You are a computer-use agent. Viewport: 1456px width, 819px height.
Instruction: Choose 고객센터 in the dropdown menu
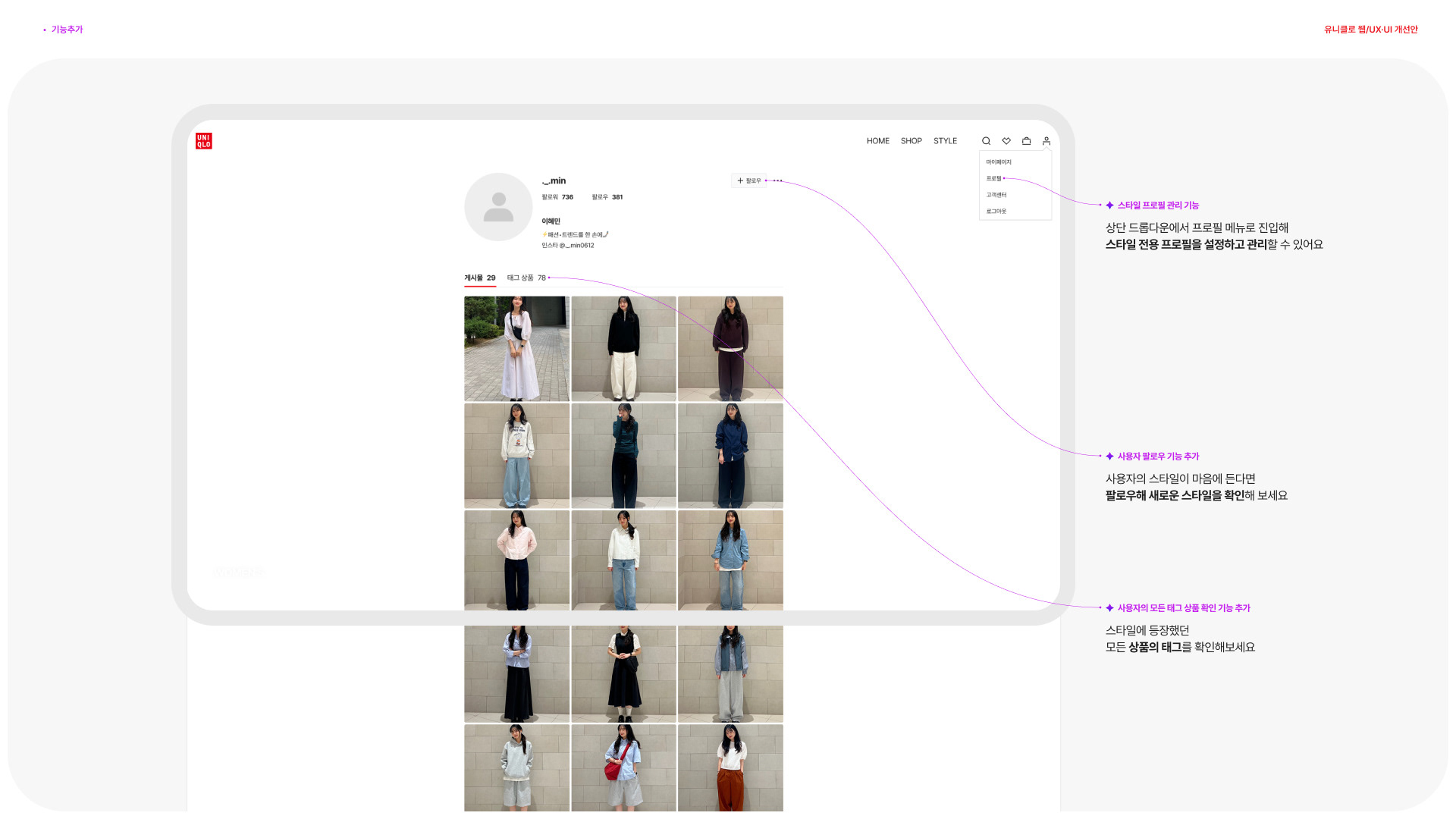click(x=996, y=195)
